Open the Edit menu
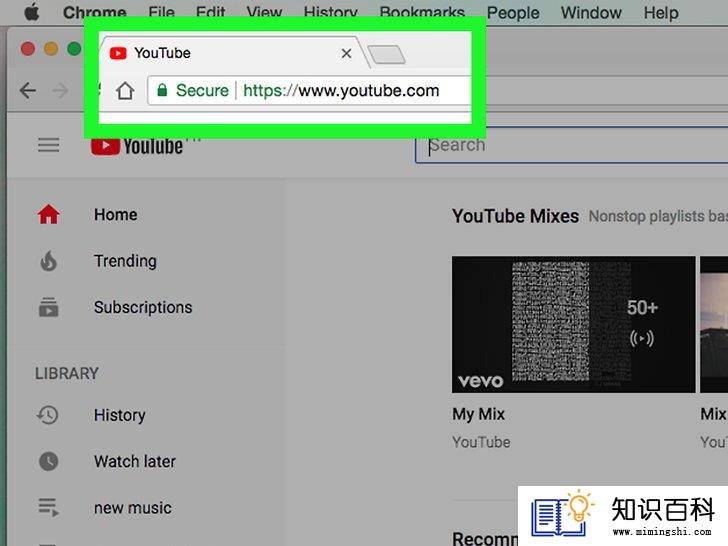The height and width of the screenshot is (546, 728). tap(210, 13)
